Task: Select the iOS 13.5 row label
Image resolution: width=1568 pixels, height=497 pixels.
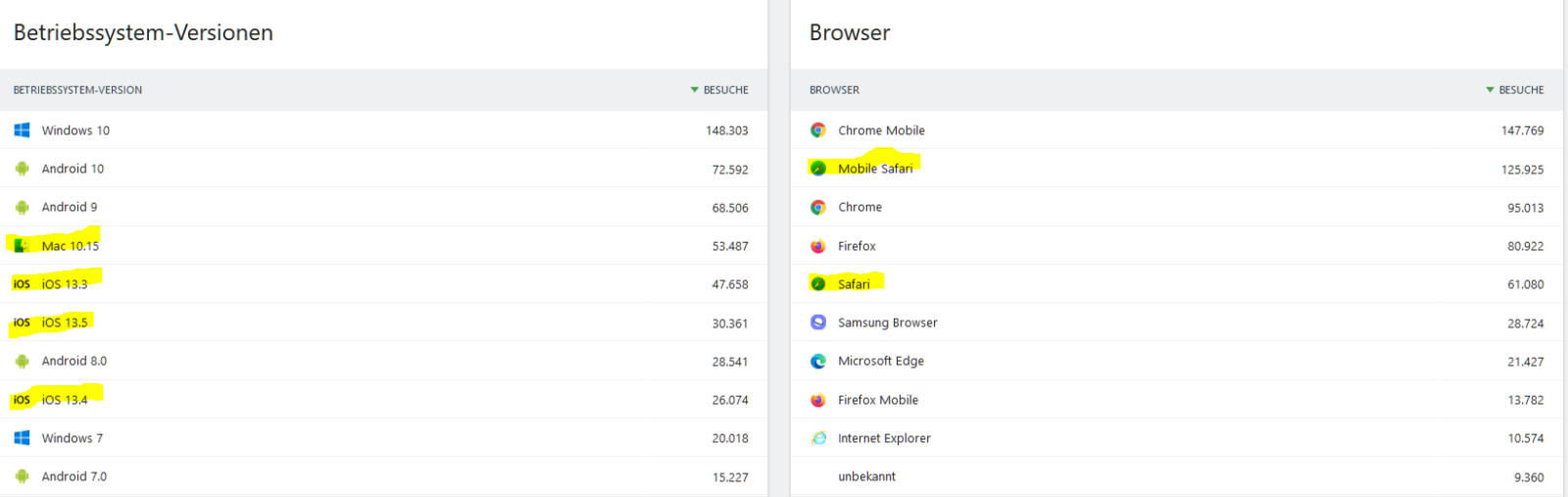Action: point(65,323)
